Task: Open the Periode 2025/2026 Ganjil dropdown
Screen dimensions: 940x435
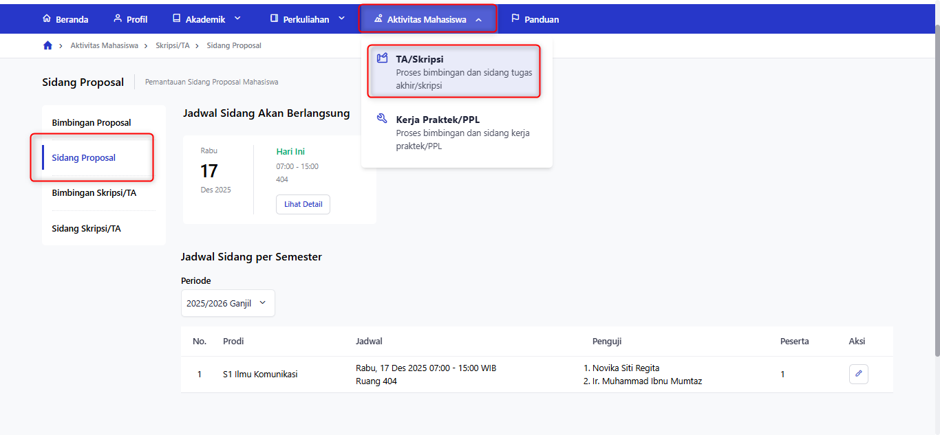Action: 228,303
